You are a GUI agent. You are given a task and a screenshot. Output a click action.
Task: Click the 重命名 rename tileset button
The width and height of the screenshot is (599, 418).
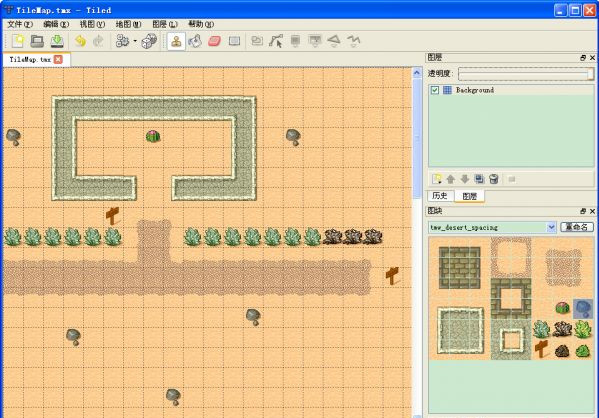coord(577,227)
